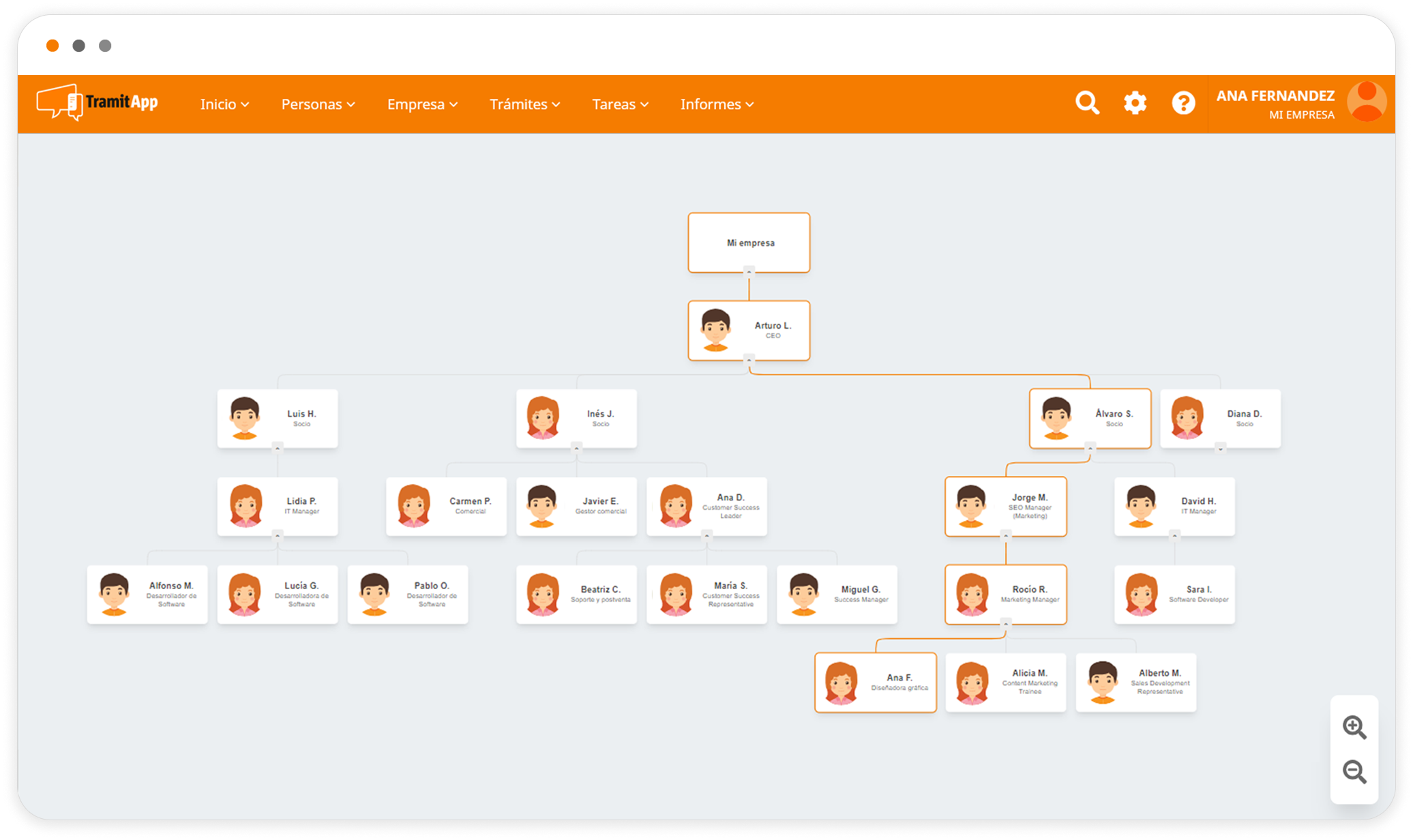1413x840 pixels.
Task: Click the zoom in magnifier button
Action: pos(1354,727)
